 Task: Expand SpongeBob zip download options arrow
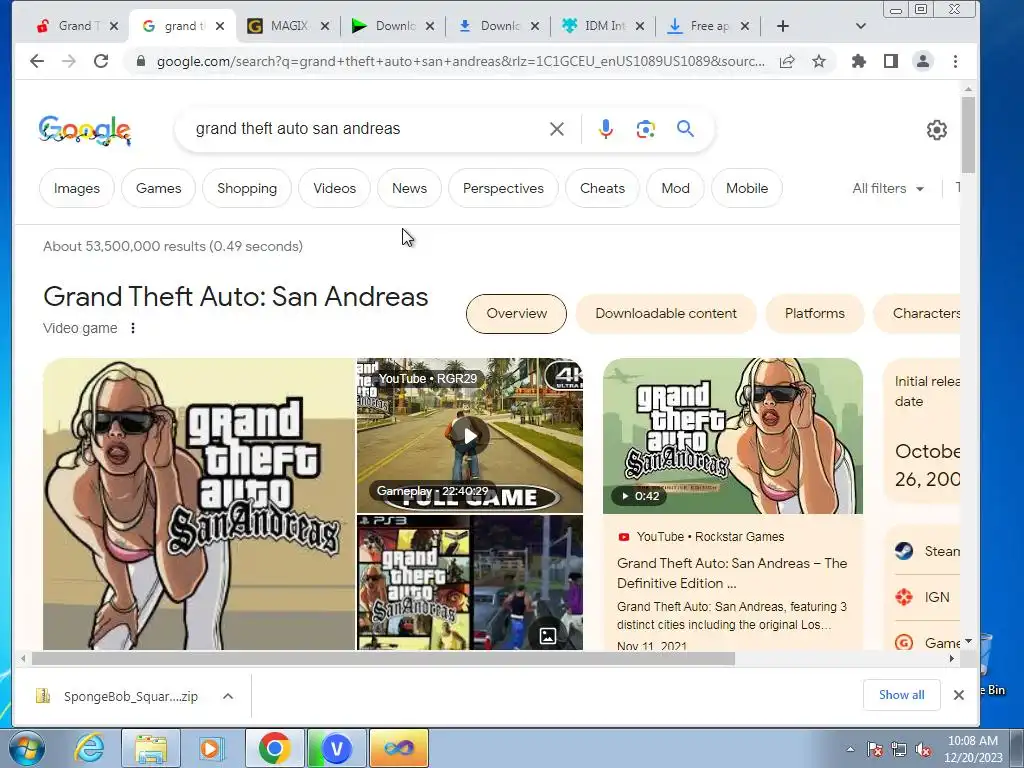228,696
